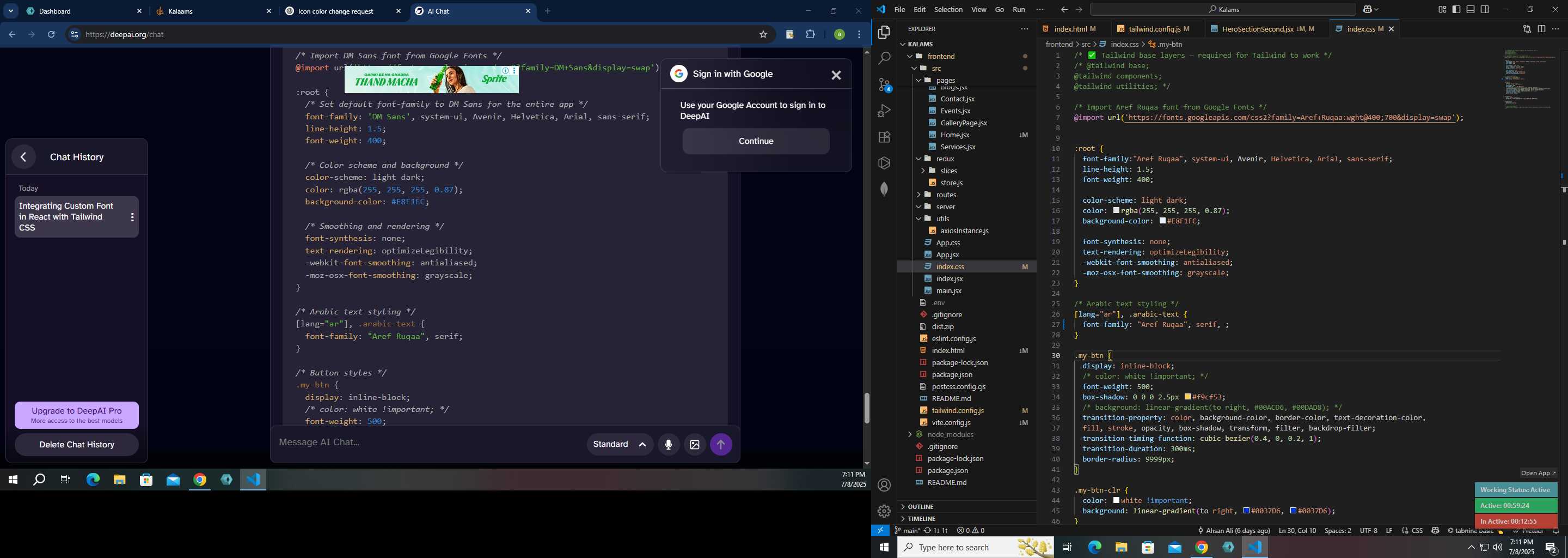Click Upgrade to DeepAI Pro button
This screenshot has width=1568, height=558.
77,415
